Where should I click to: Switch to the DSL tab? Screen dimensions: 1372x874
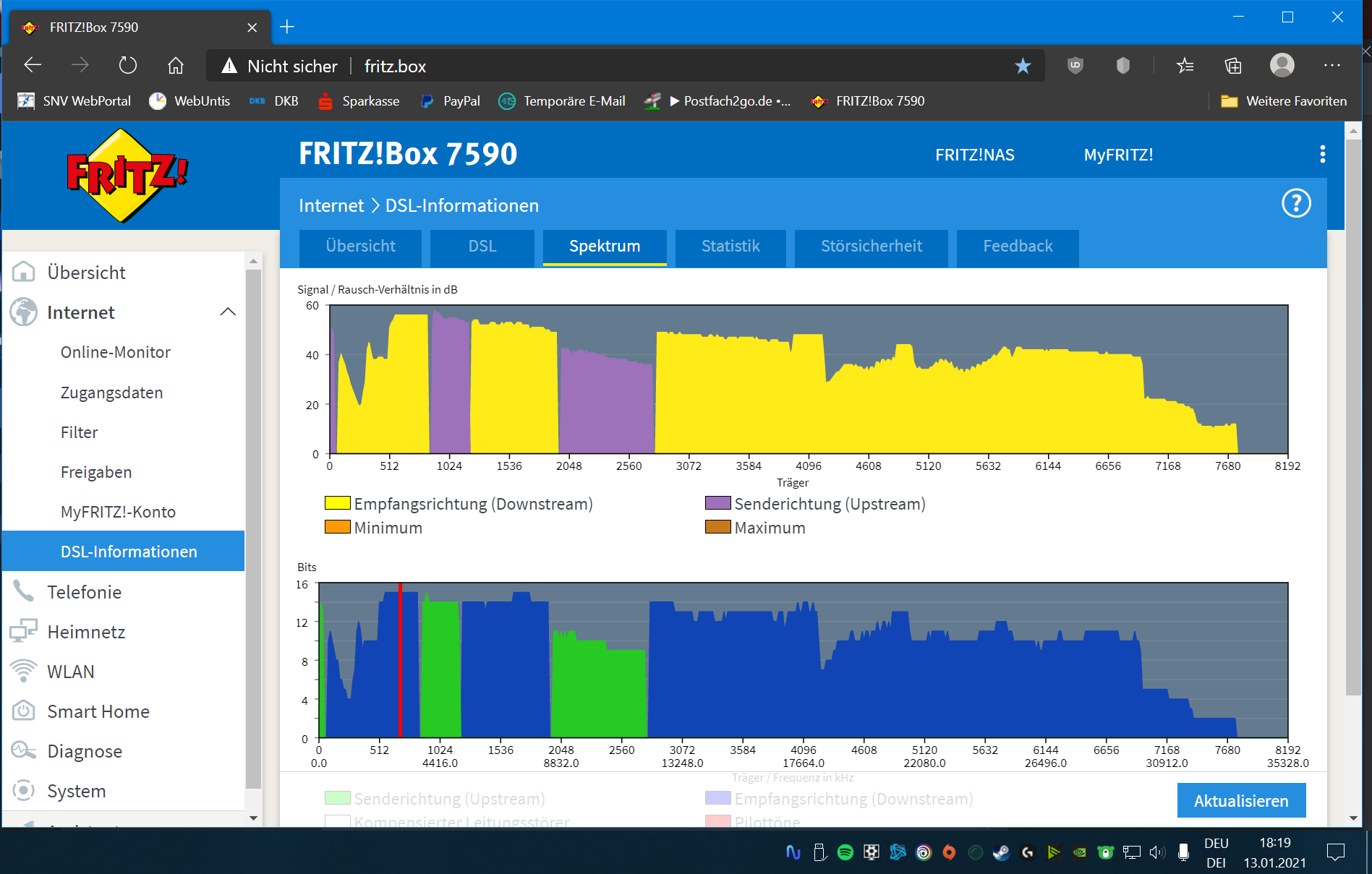pos(482,247)
